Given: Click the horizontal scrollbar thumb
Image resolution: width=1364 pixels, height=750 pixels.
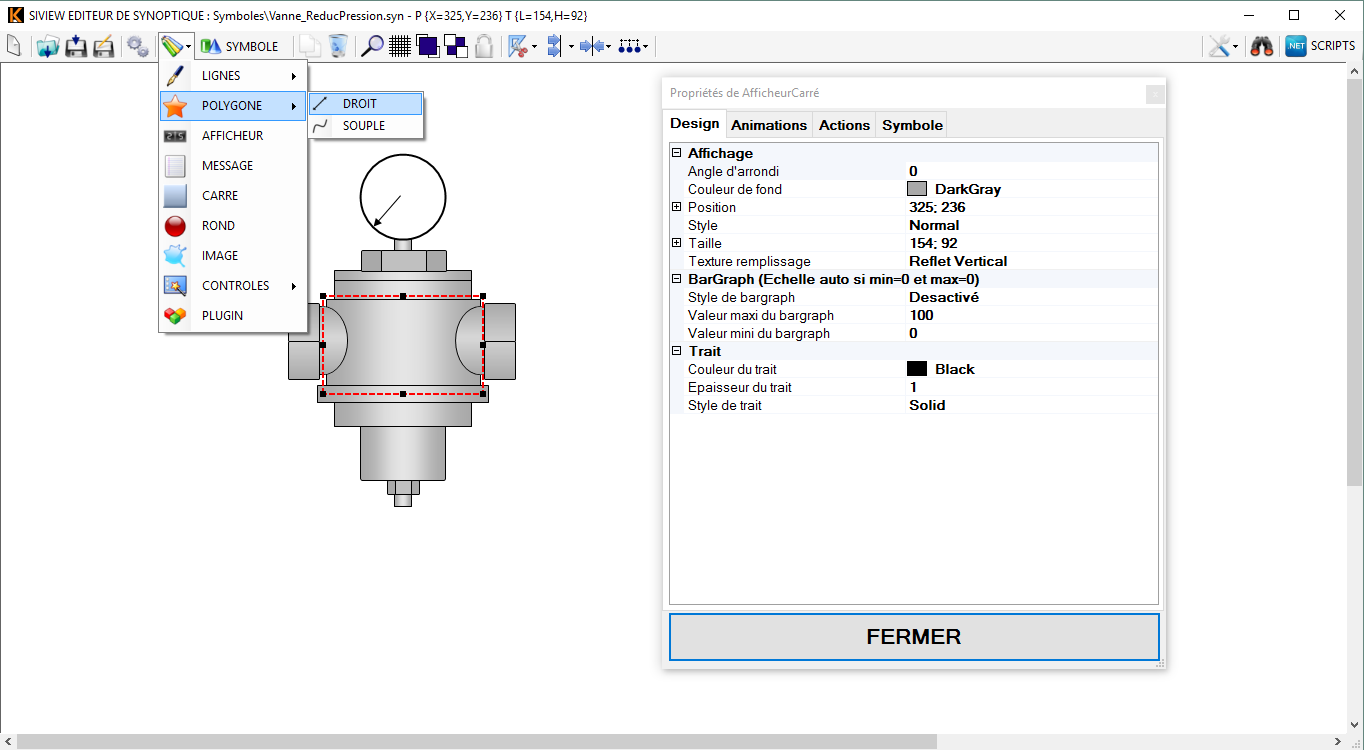Looking at the screenshot, I should click(x=477, y=742).
